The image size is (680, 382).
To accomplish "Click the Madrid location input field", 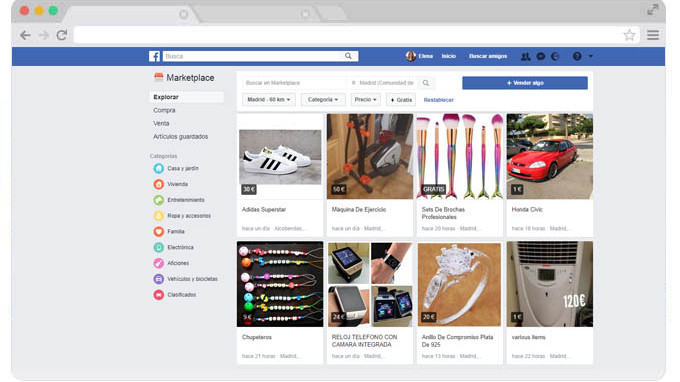I will click(383, 83).
